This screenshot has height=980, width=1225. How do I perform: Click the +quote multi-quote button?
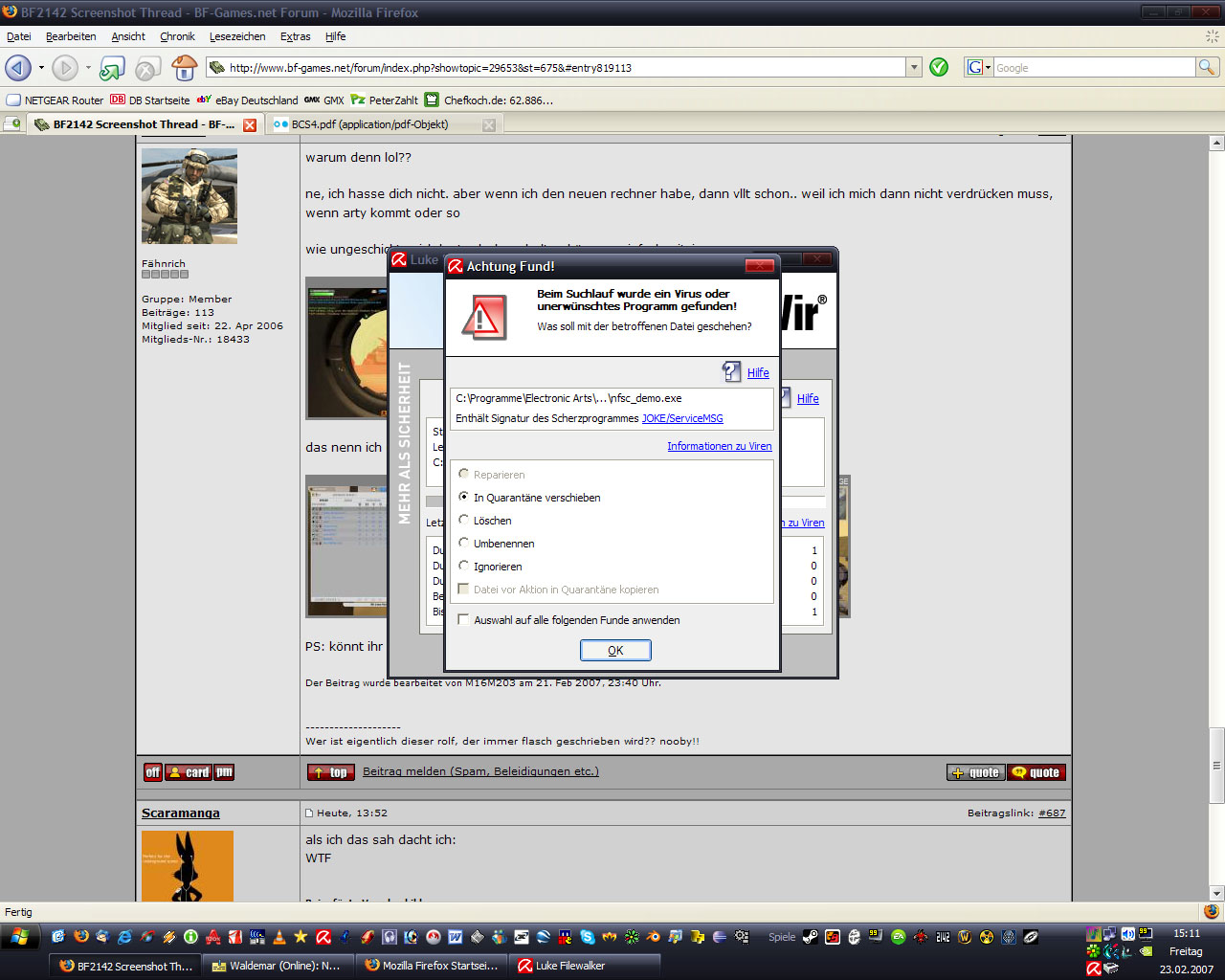976,772
